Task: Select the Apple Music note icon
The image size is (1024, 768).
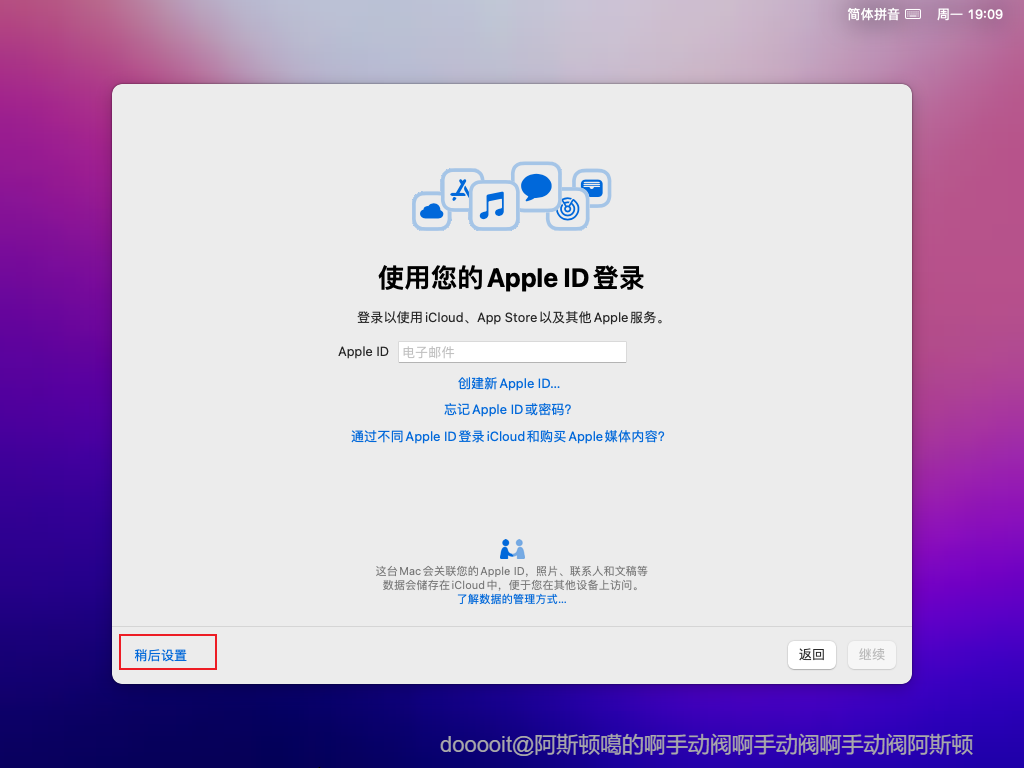Action: 494,207
